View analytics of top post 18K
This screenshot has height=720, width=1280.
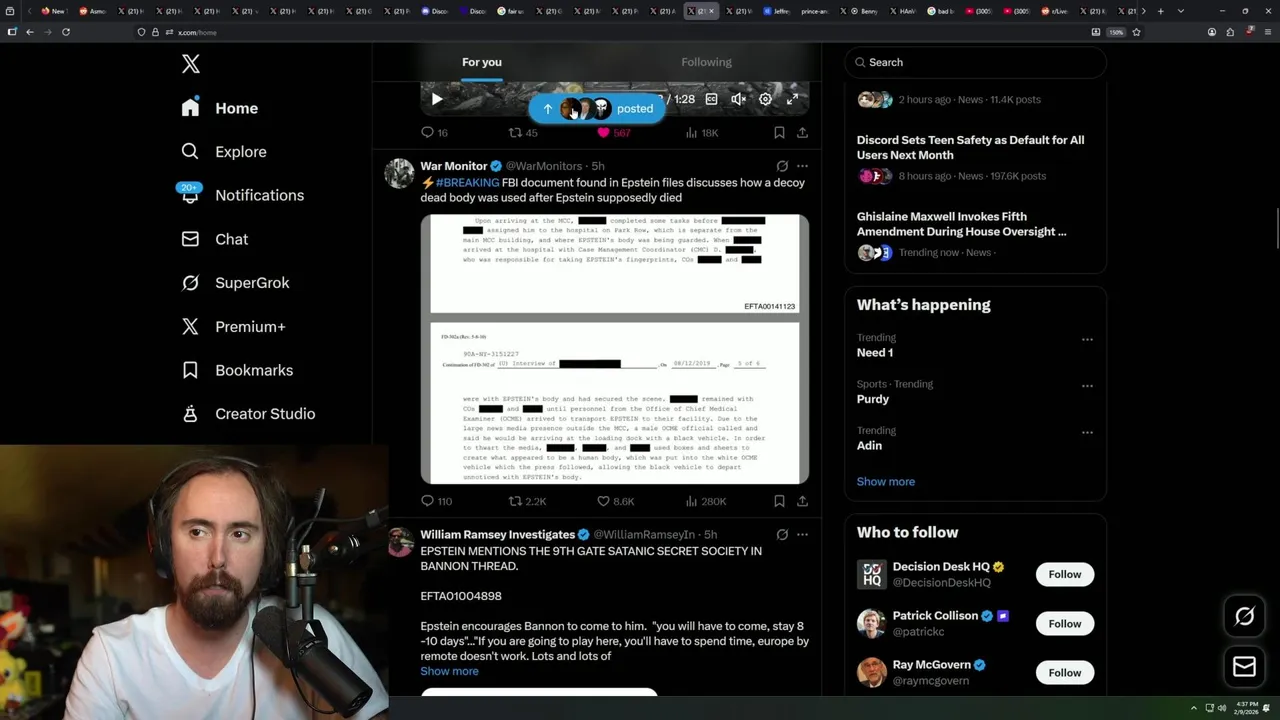701,133
